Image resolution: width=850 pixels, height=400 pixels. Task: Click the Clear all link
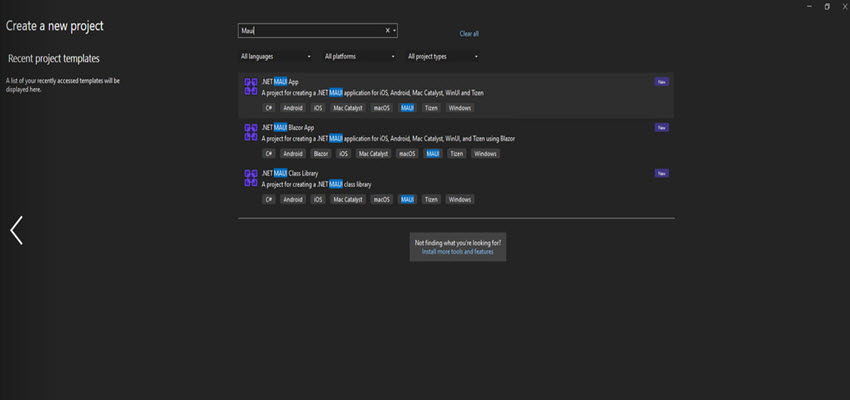click(469, 33)
